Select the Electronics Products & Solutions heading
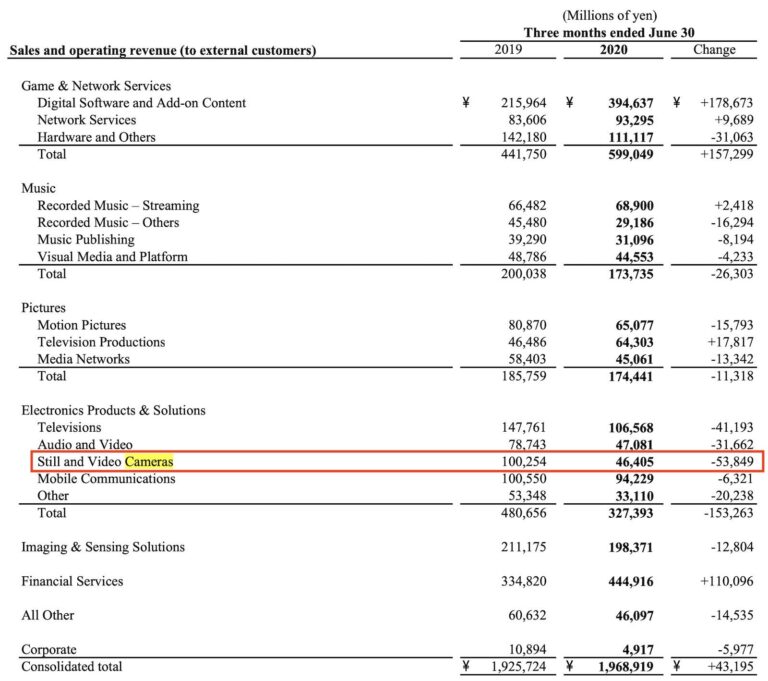This screenshot has height=681, width=768. (x=113, y=410)
